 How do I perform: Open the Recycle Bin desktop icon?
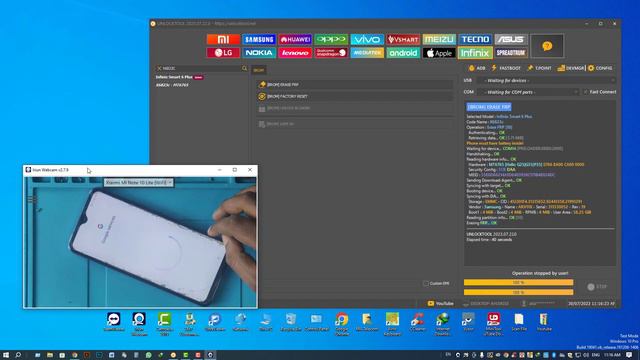[291, 322]
